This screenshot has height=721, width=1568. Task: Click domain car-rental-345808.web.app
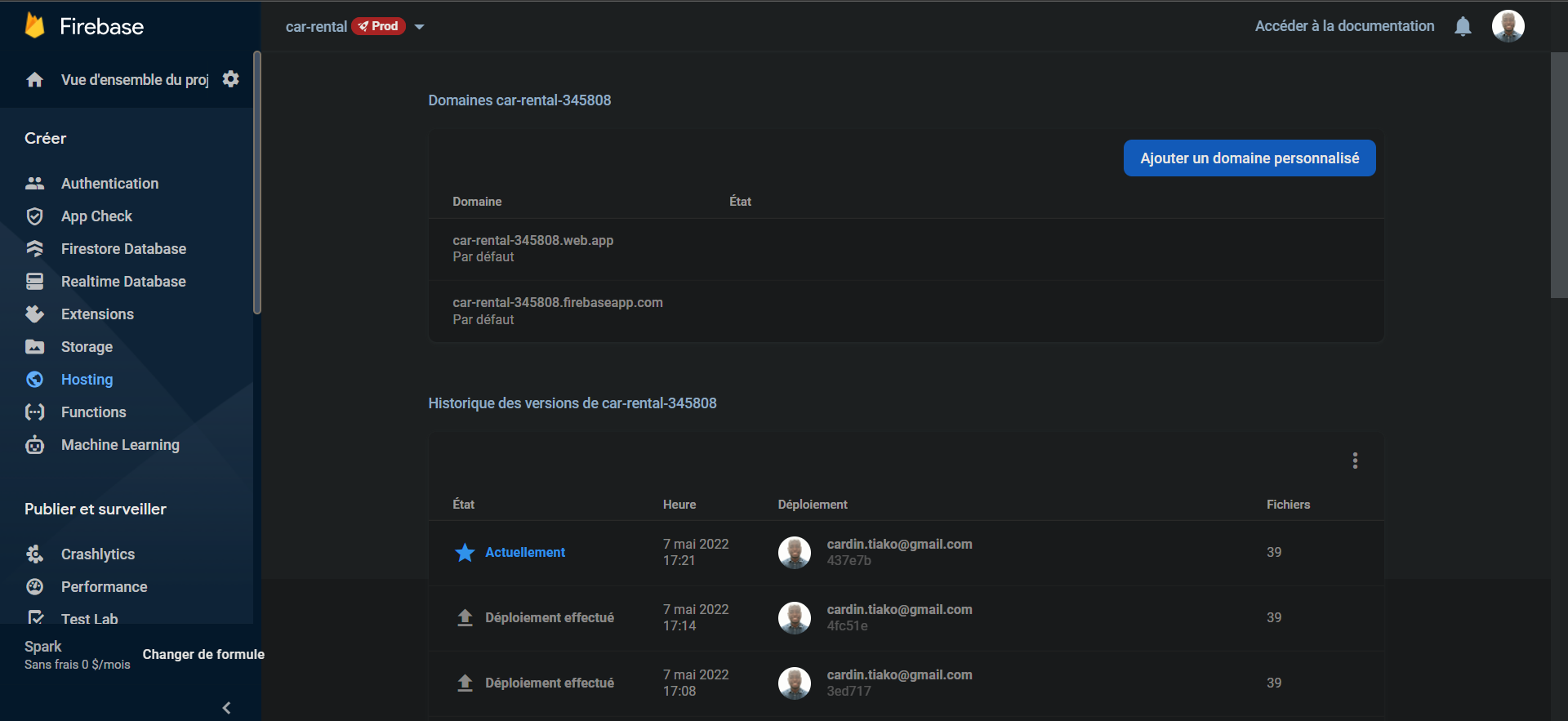[x=532, y=240]
